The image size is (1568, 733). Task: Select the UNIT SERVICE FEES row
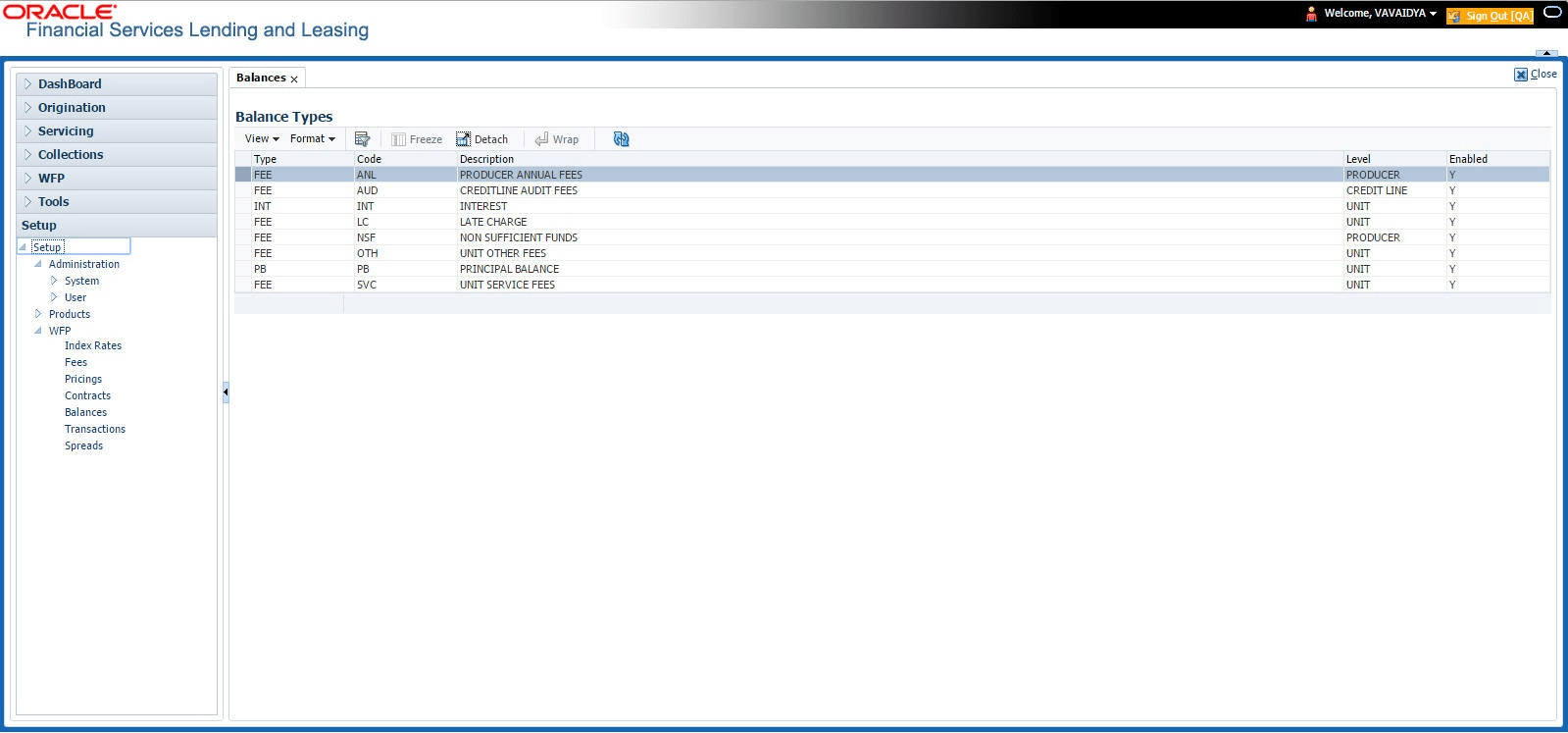pos(892,285)
